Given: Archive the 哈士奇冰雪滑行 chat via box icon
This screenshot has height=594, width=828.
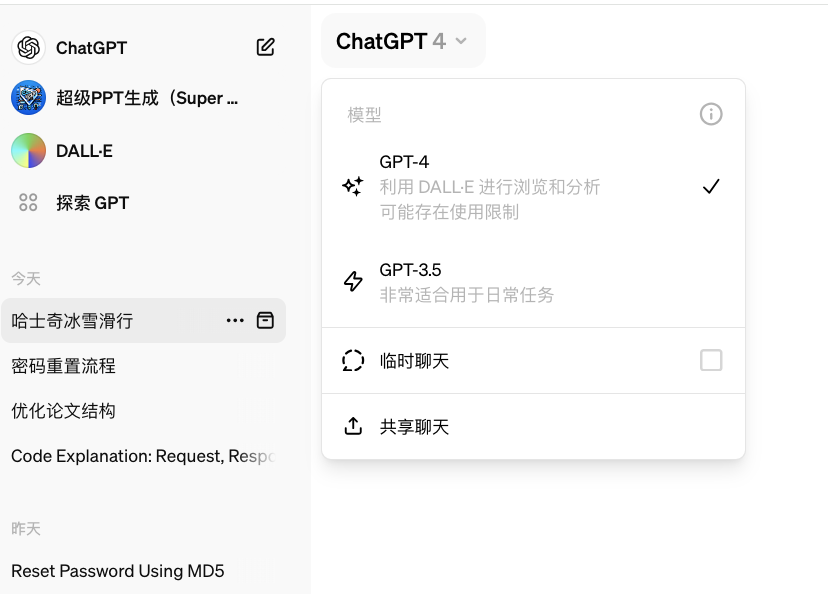Looking at the screenshot, I should pos(265,320).
